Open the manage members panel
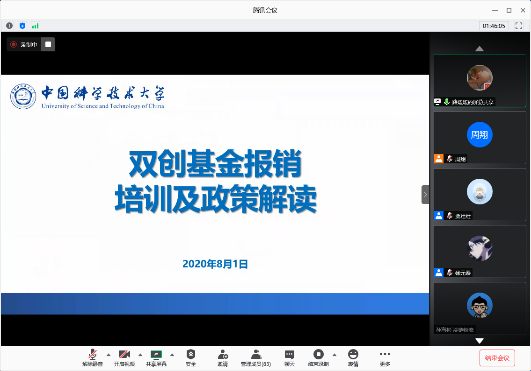 point(256,358)
